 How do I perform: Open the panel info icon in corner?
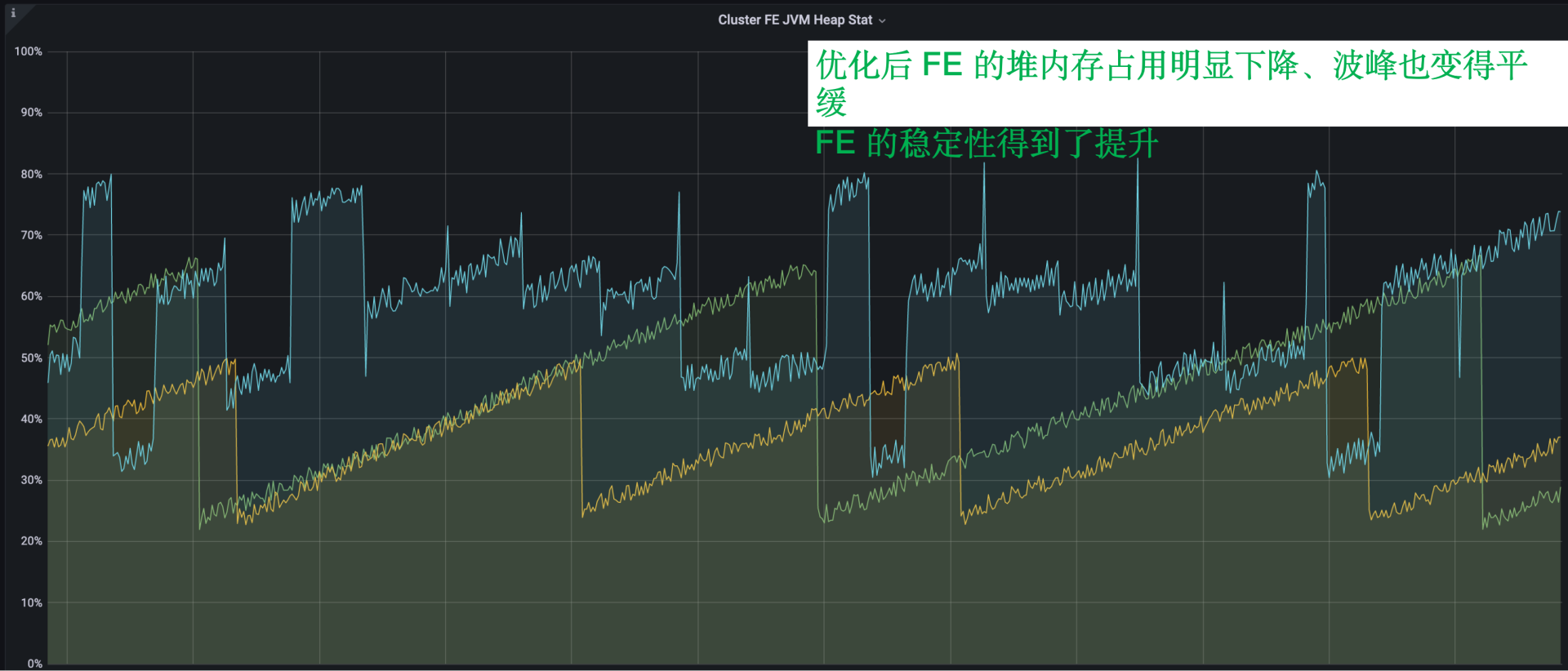point(13,13)
